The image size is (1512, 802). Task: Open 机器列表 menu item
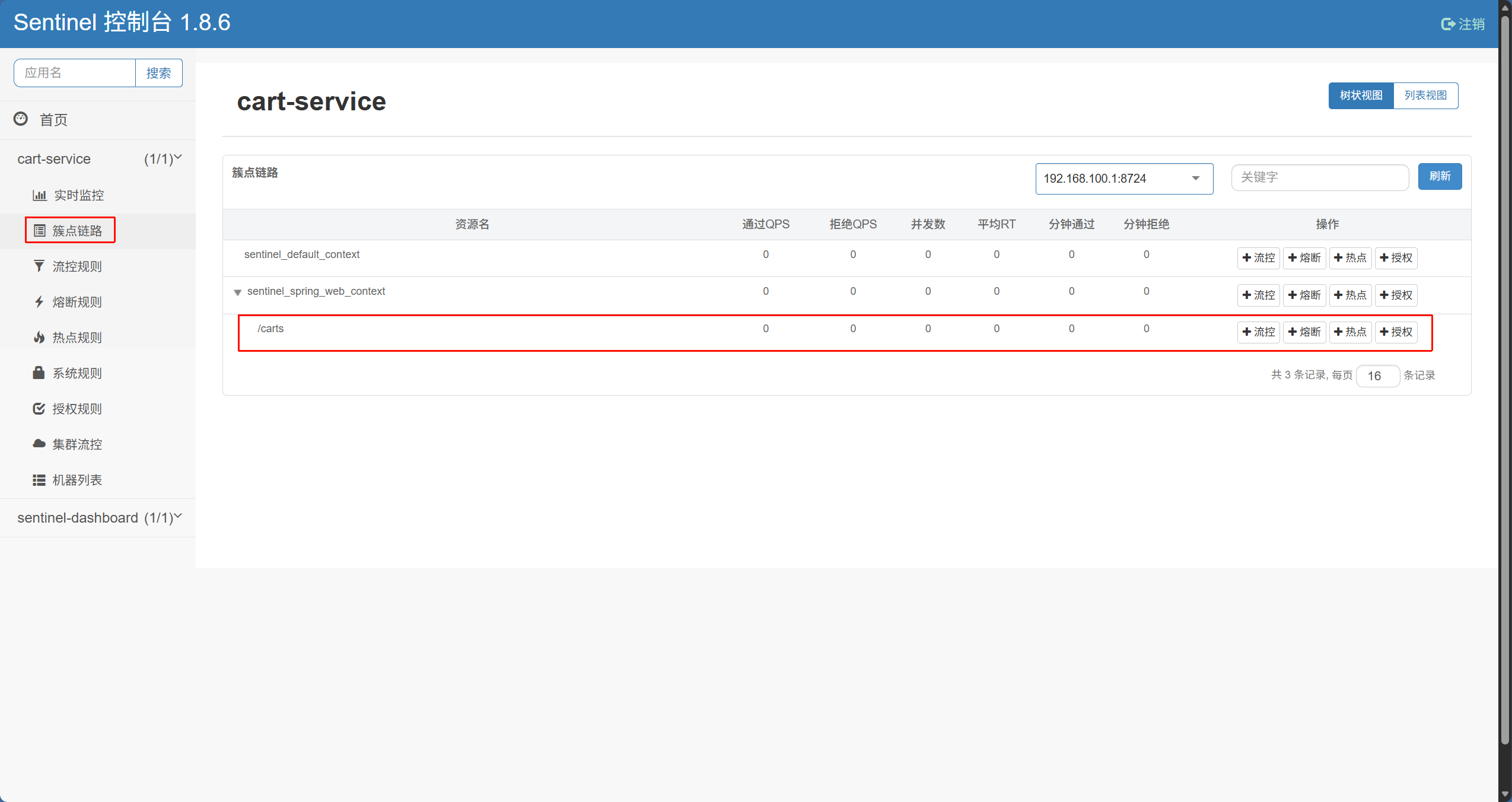coord(77,480)
